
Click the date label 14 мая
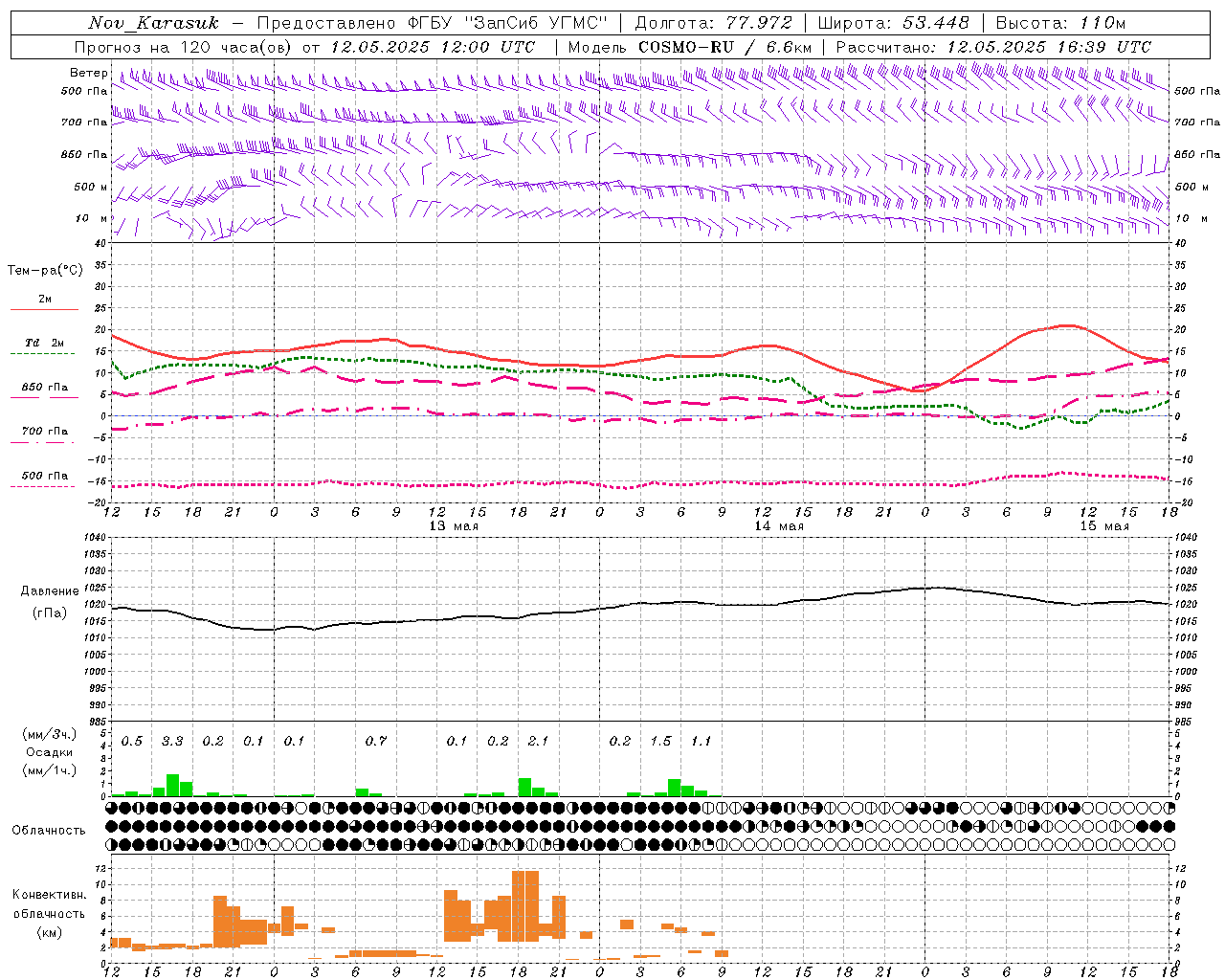tap(779, 526)
